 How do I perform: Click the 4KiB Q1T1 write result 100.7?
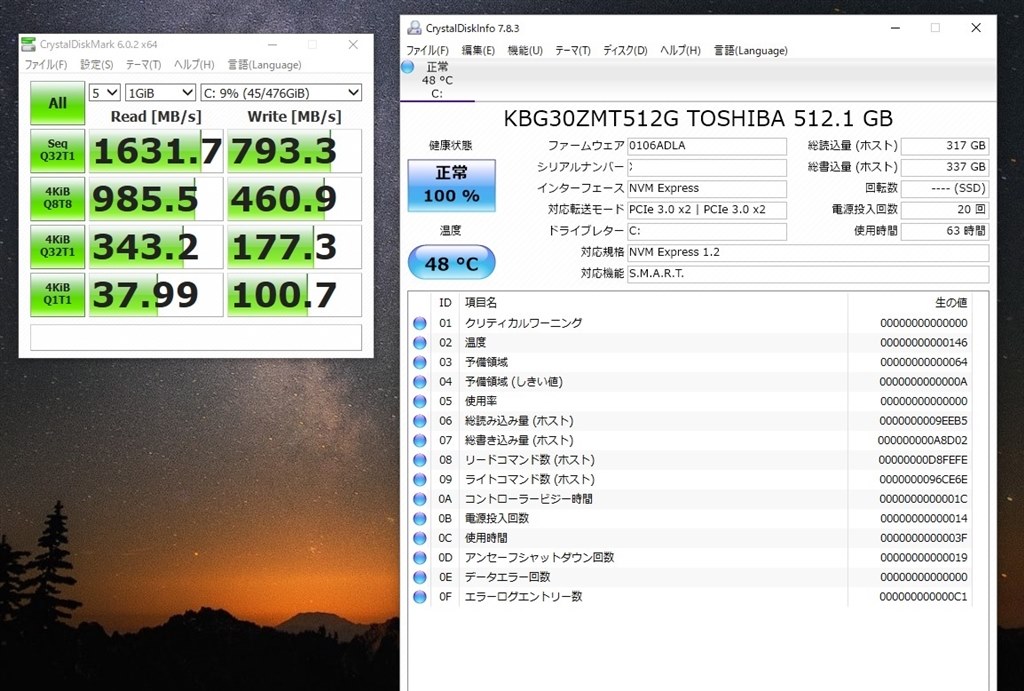(294, 294)
